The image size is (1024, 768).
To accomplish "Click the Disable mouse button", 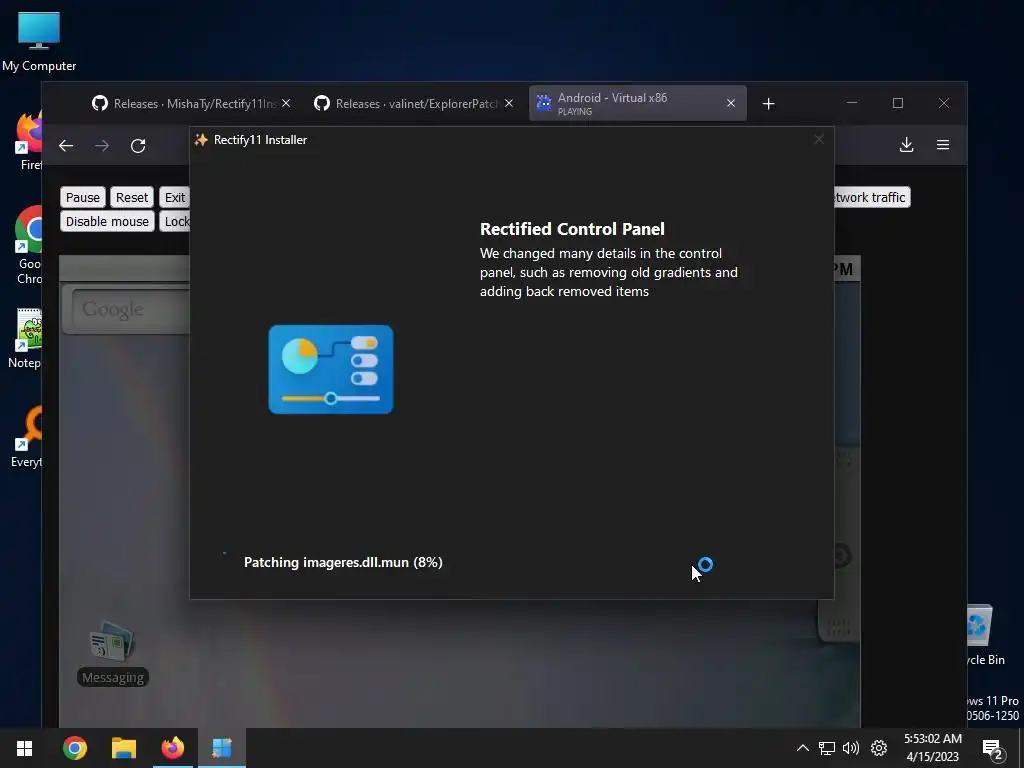I will tap(107, 221).
